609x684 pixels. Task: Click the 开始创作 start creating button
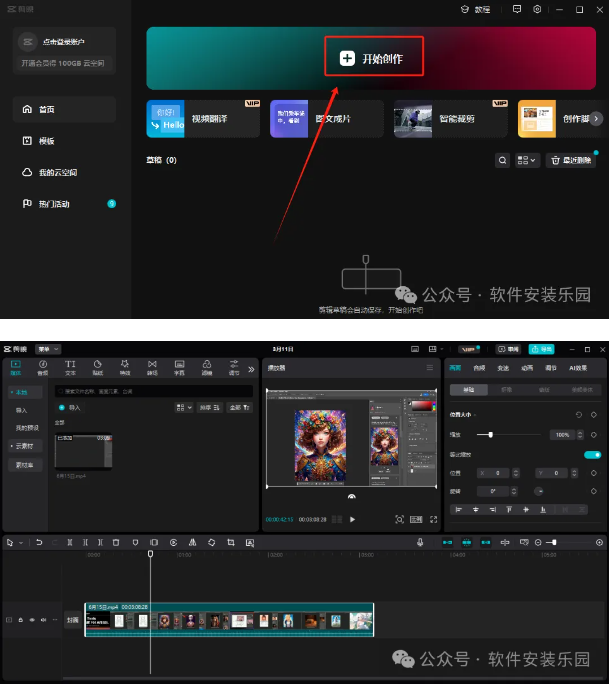[372, 59]
